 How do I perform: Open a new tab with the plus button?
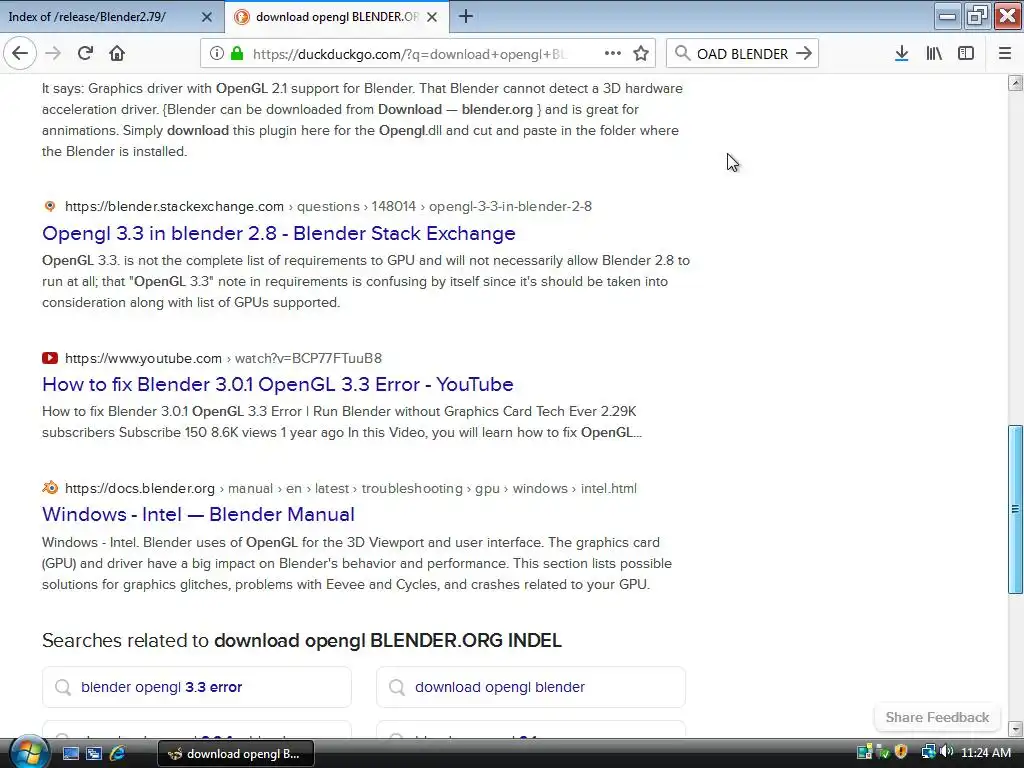point(466,16)
